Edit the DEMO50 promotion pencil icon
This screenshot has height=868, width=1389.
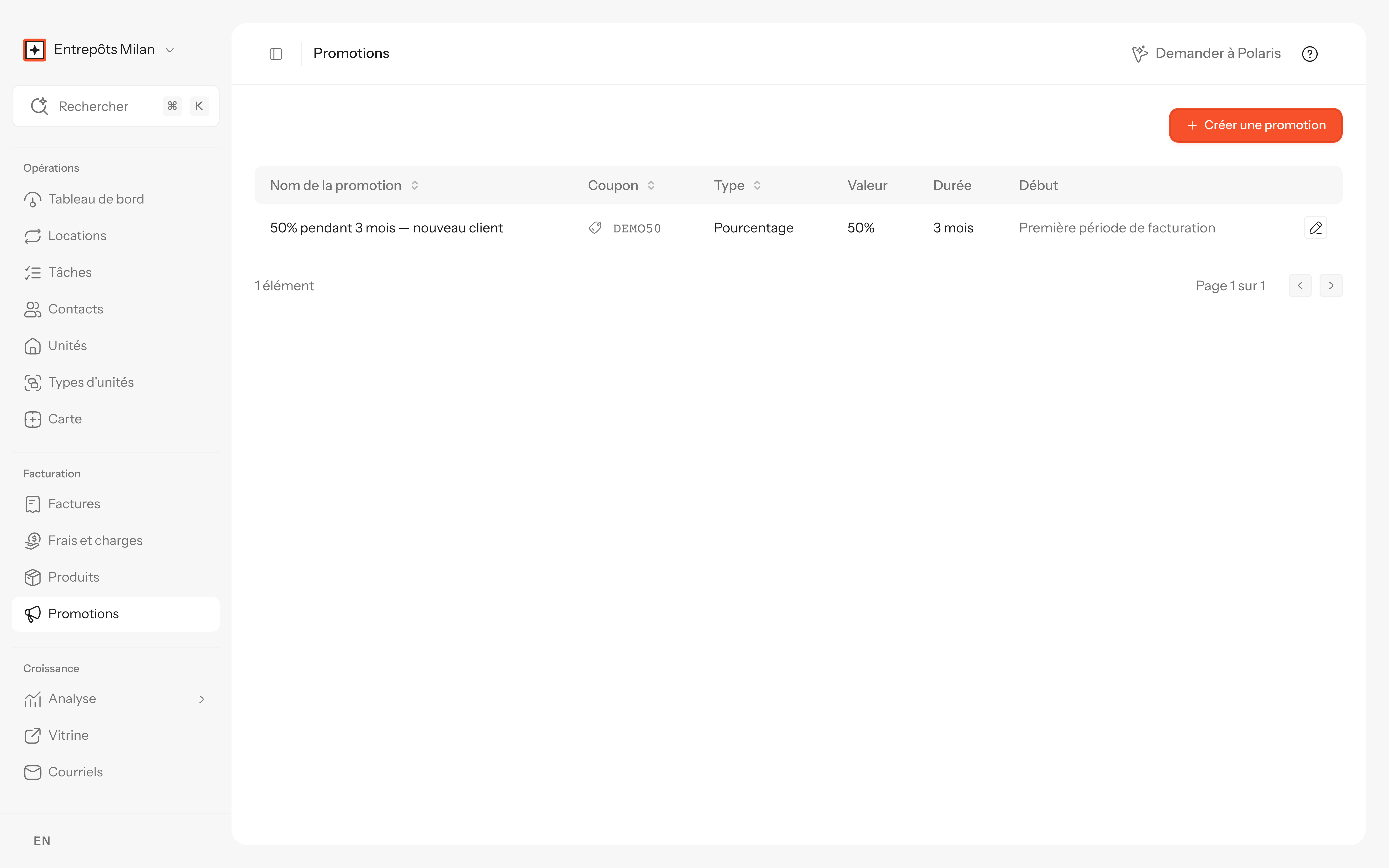[x=1315, y=228]
